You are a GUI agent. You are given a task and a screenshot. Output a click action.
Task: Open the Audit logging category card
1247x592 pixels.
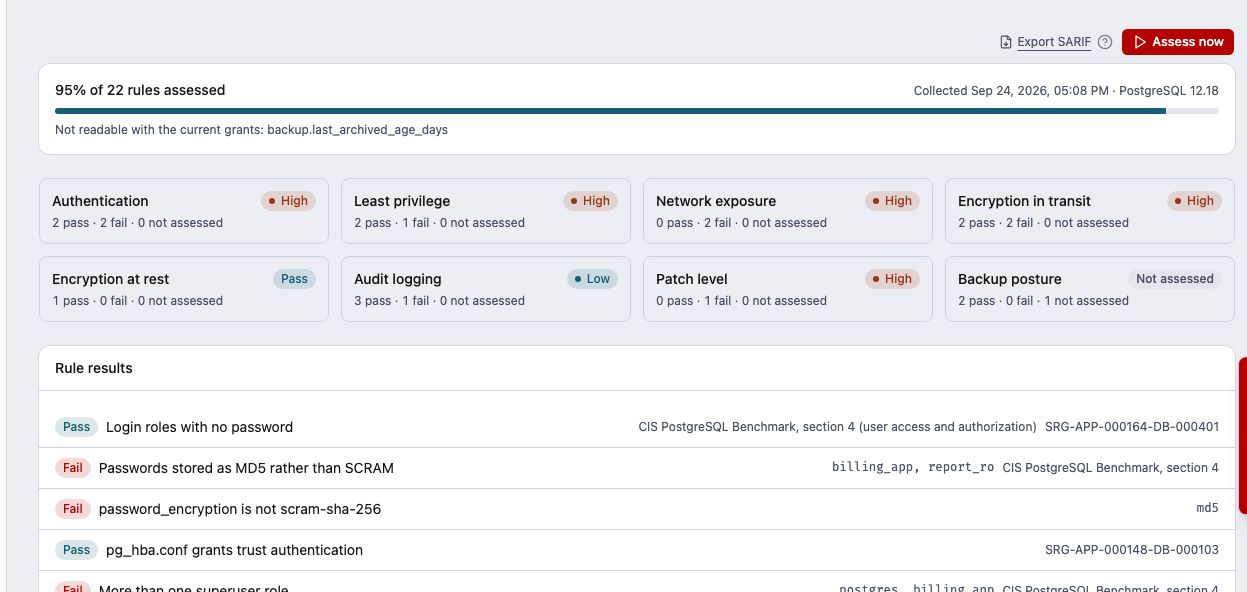pyautogui.click(x=486, y=289)
